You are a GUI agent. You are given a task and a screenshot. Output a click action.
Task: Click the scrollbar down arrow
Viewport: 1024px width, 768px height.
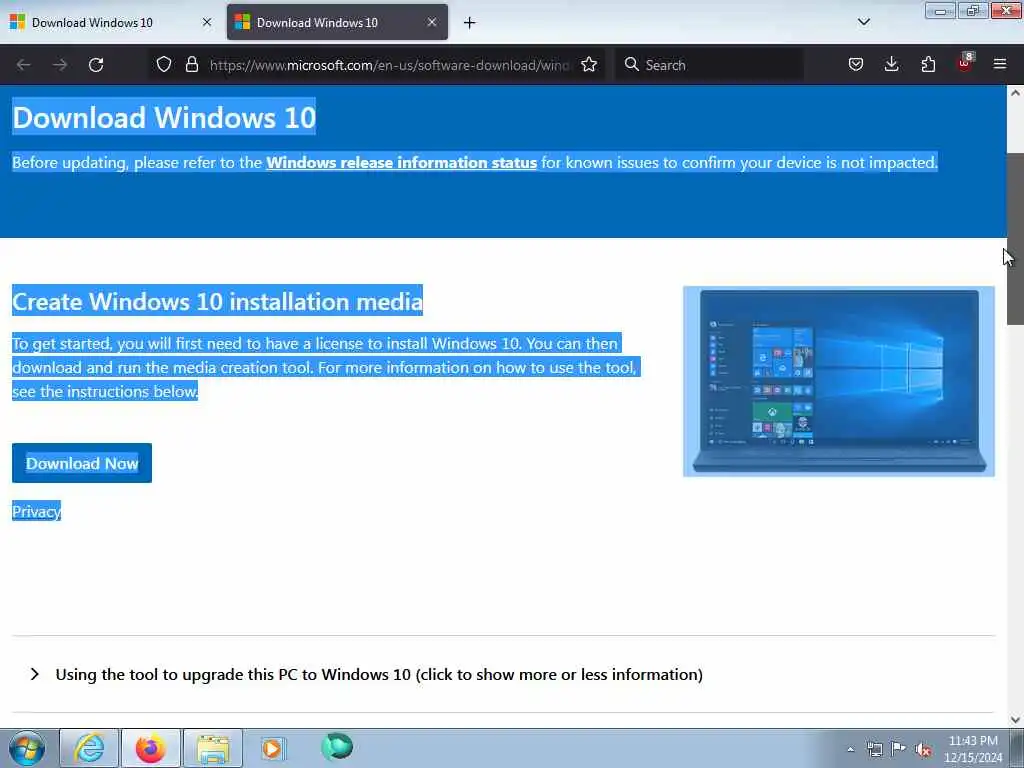pyautogui.click(x=1015, y=720)
